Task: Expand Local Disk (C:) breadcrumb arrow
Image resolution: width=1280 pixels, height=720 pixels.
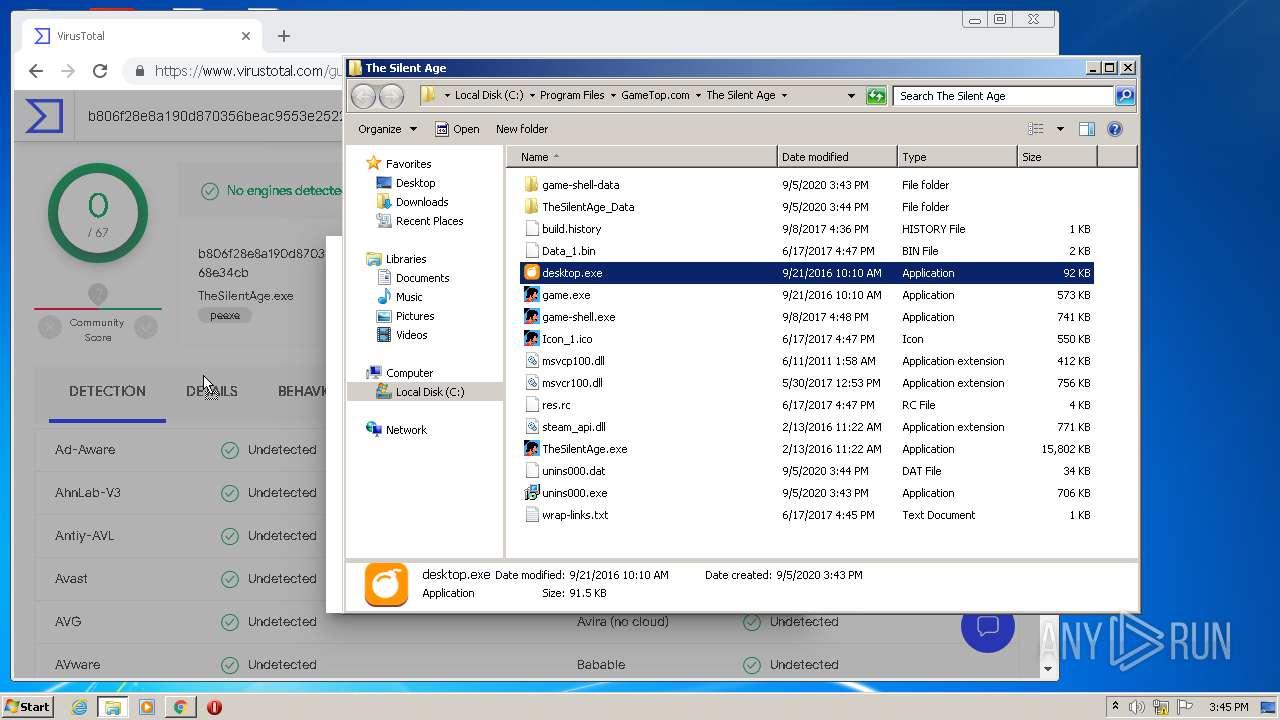Action: tap(532, 96)
